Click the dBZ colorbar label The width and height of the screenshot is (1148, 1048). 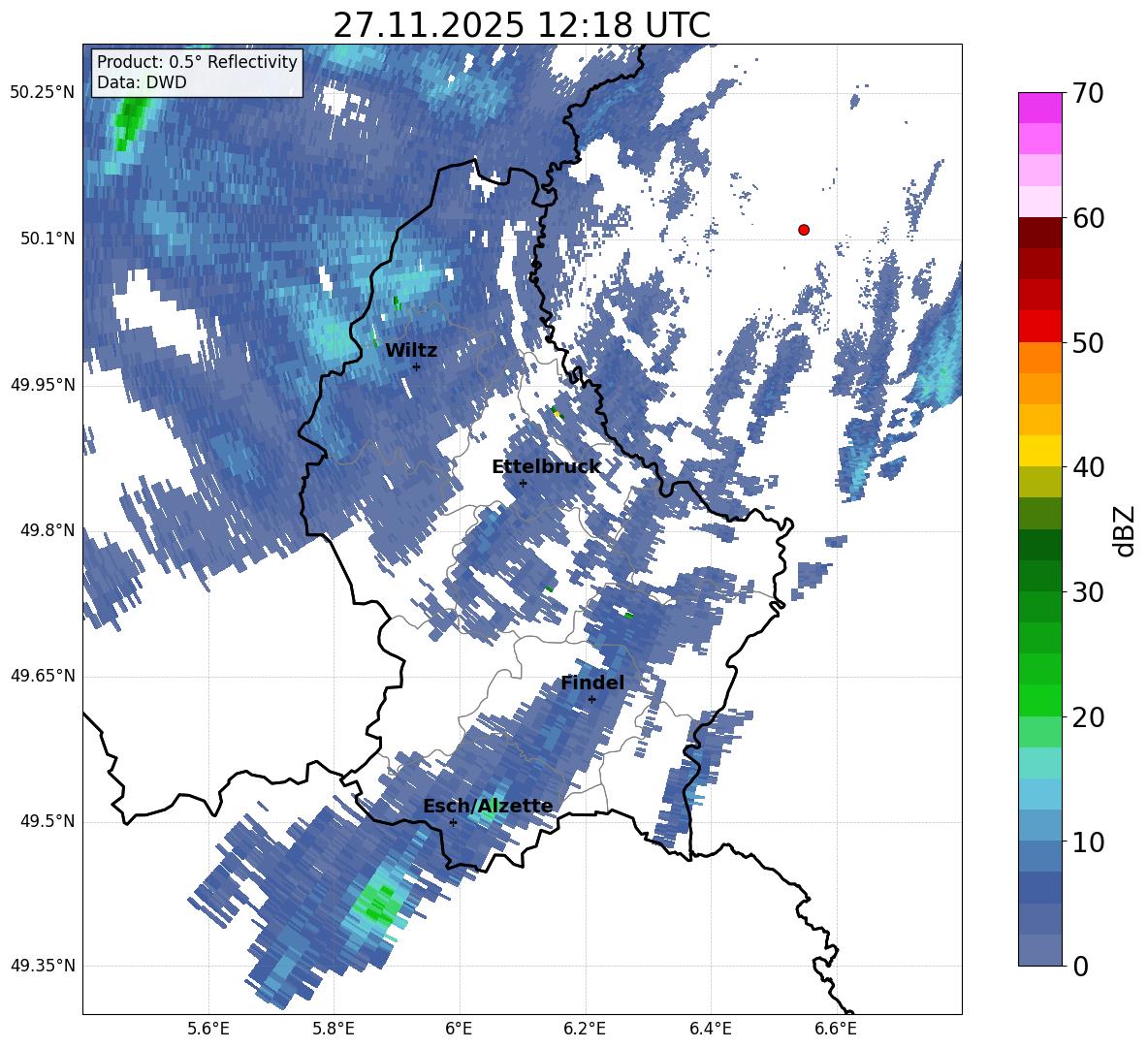(x=1126, y=530)
